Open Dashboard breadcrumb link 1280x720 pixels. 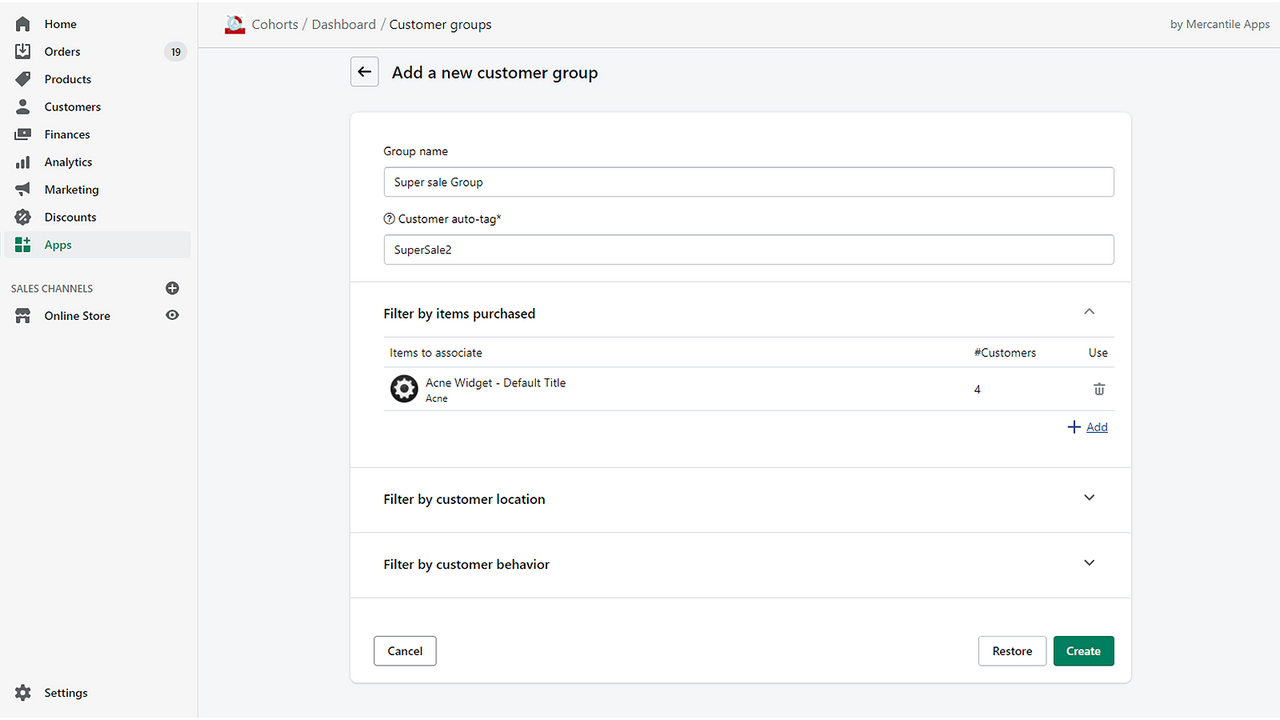pyautogui.click(x=344, y=25)
